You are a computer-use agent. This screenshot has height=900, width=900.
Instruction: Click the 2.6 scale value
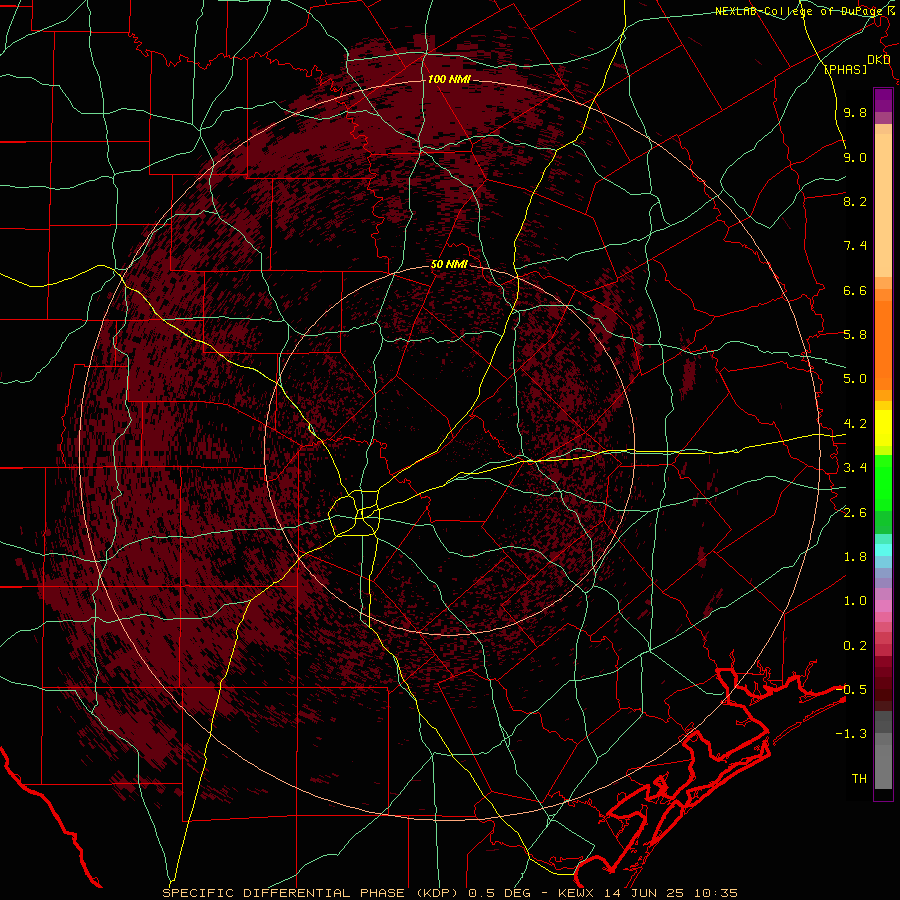pos(855,513)
